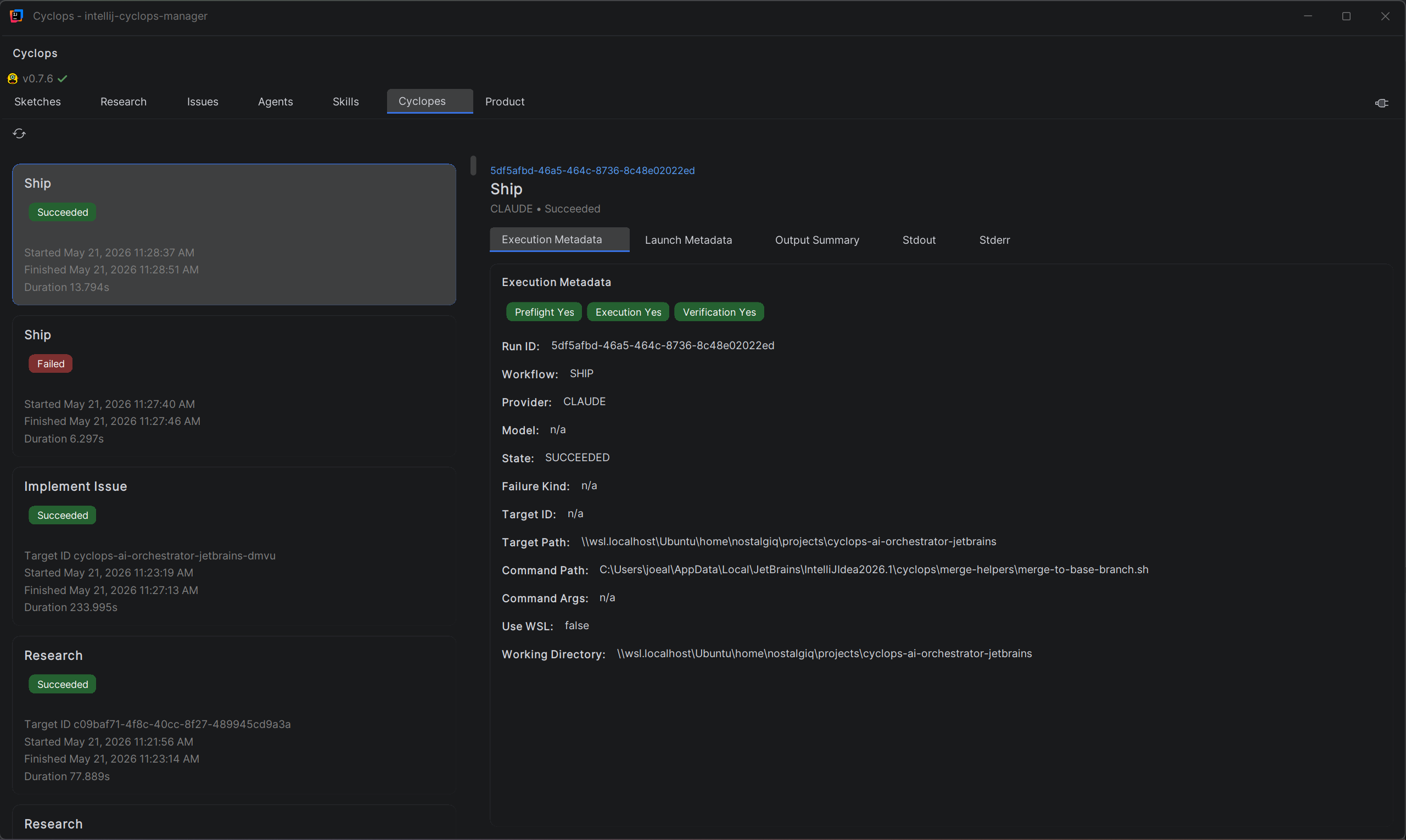1406x840 pixels.
Task: Click the run list scrollbar thumb
Action: pos(473,165)
